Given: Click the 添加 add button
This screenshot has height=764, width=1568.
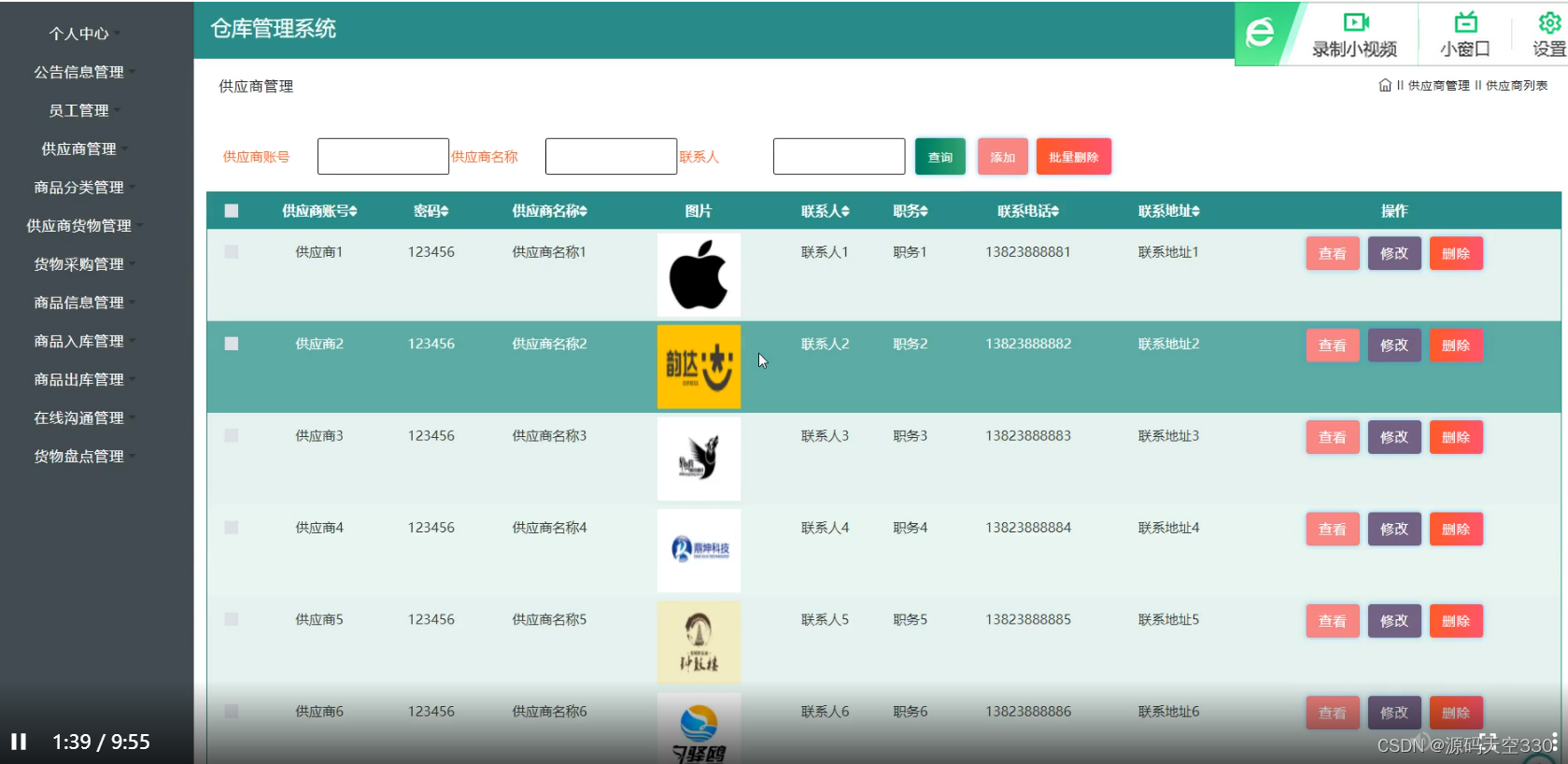Looking at the screenshot, I should pos(1003,157).
